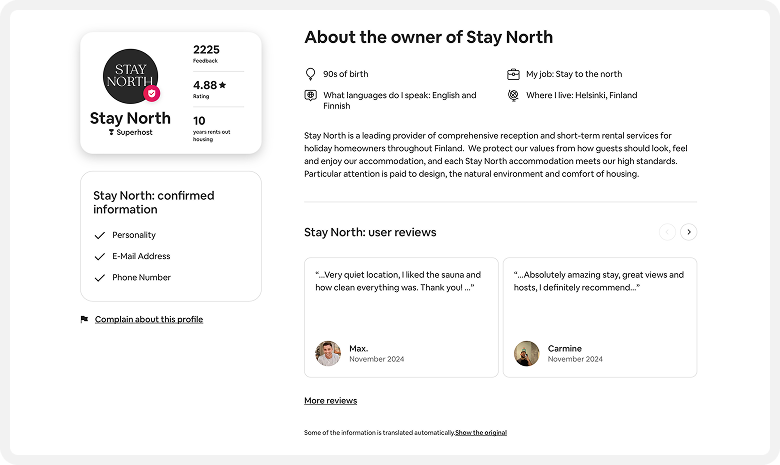
Task: Click the Helsinki location globe icon
Action: tap(513, 96)
